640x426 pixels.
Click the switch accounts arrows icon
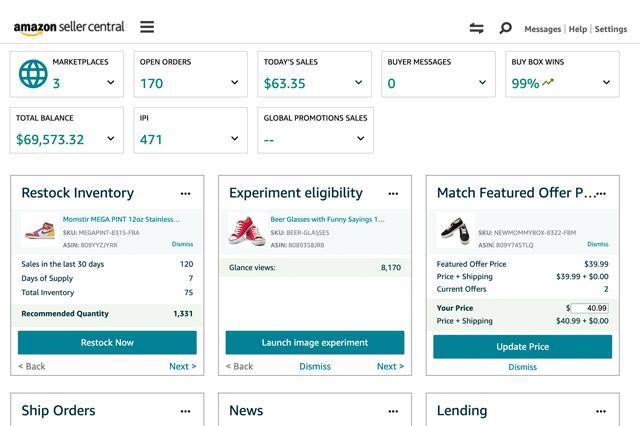pyautogui.click(x=476, y=29)
